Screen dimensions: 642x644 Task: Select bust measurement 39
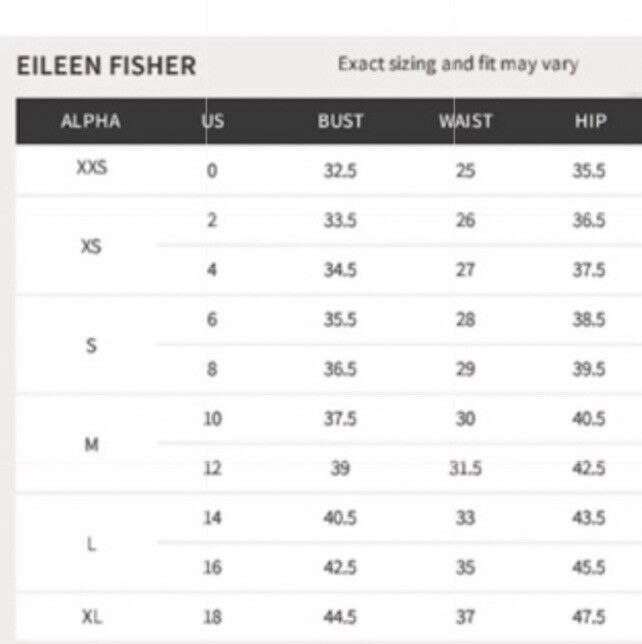pyautogui.click(x=340, y=468)
